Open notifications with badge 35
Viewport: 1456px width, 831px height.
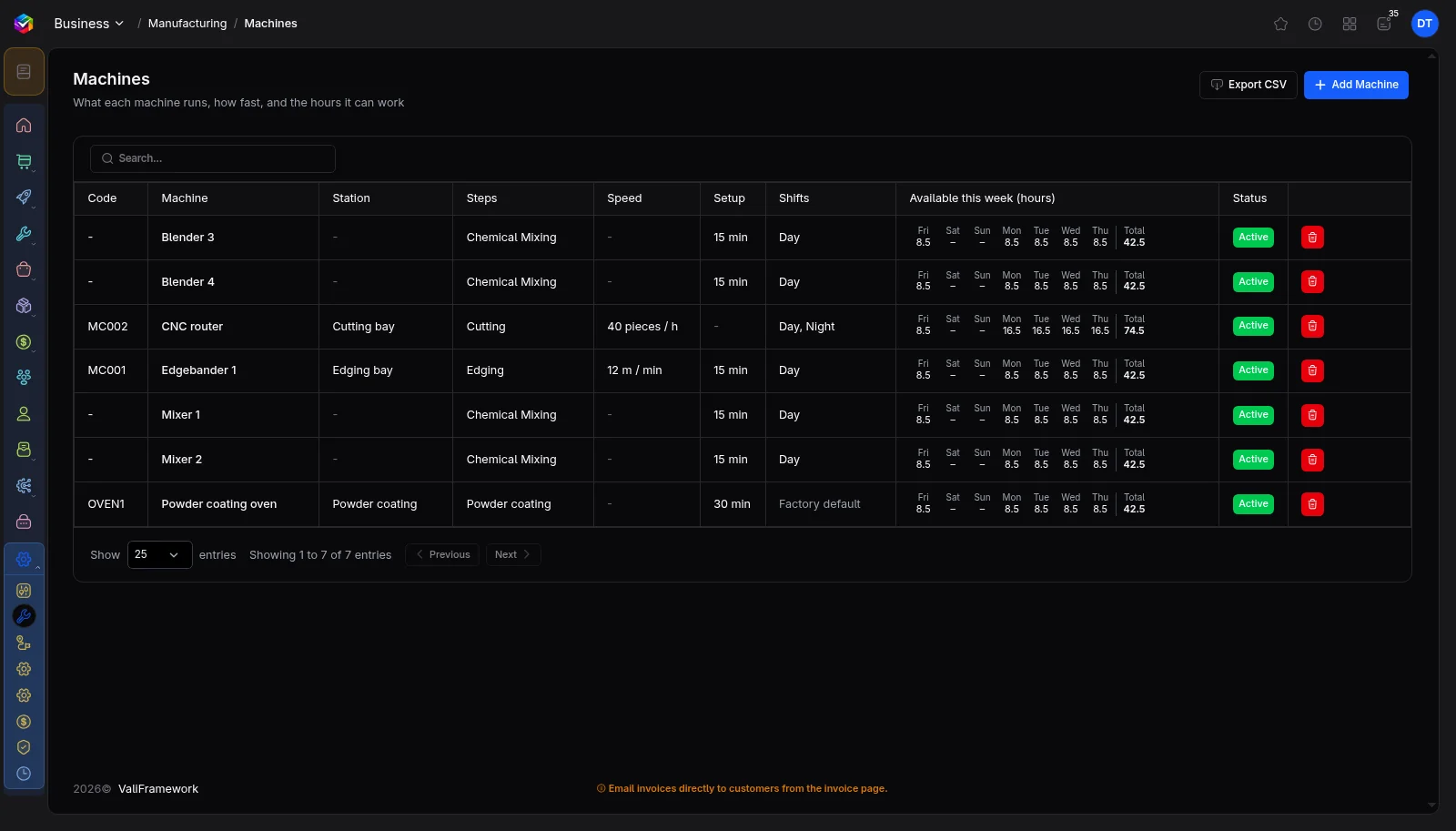click(1384, 24)
